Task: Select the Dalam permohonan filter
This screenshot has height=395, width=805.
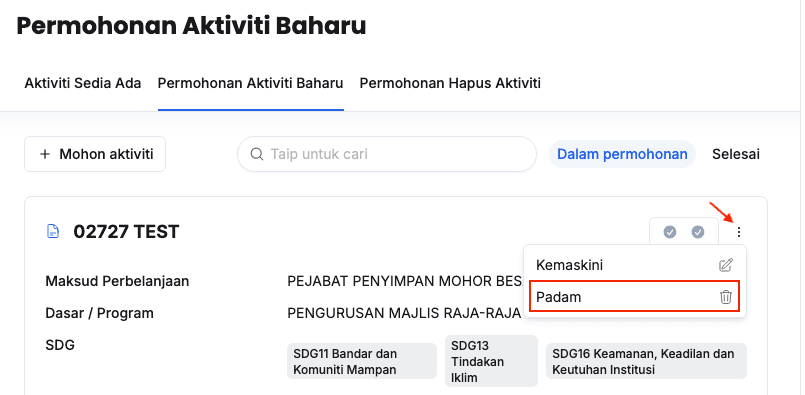Action: point(622,154)
